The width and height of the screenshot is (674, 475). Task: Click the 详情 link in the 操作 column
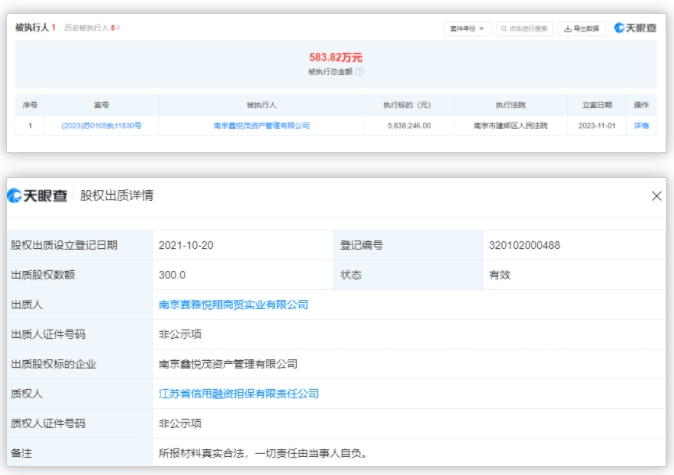point(641,126)
